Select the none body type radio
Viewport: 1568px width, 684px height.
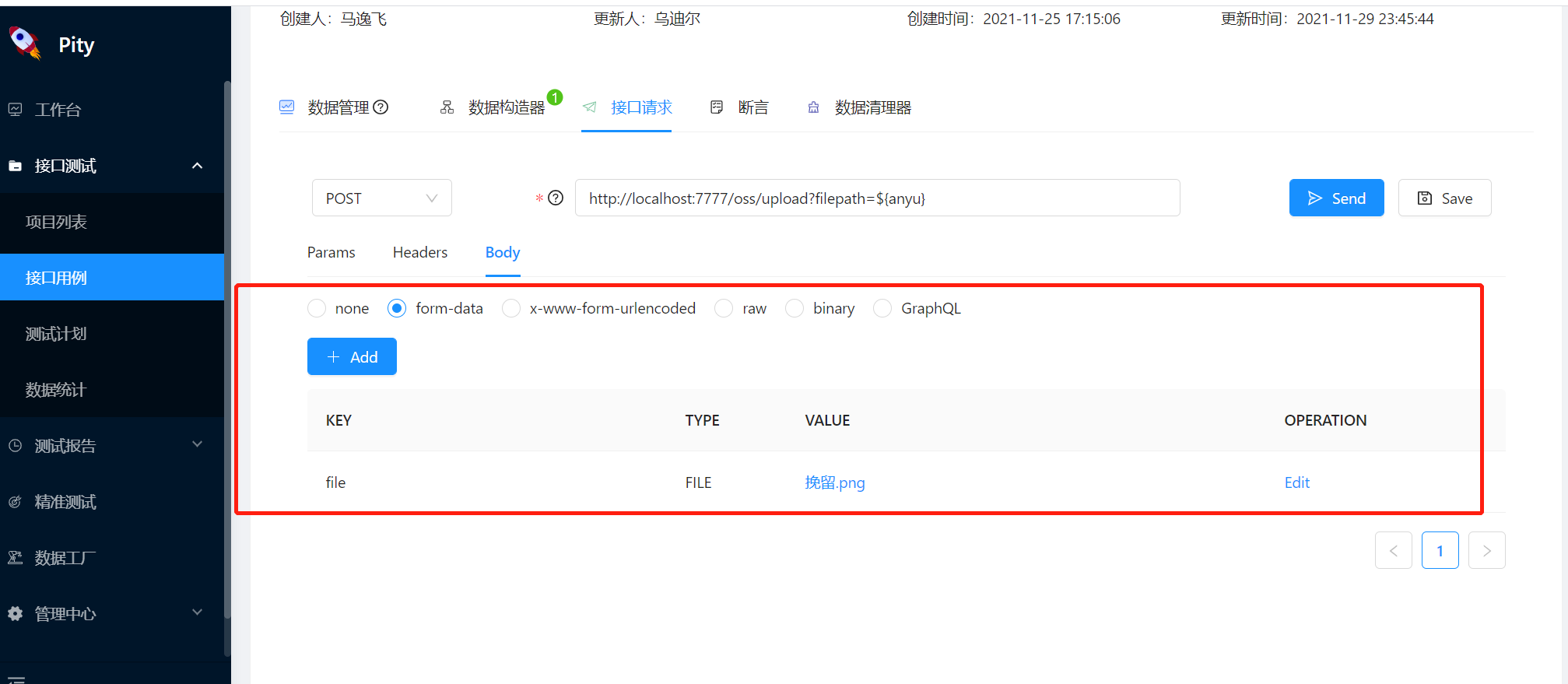pyautogui.click(x=317, y=309)
